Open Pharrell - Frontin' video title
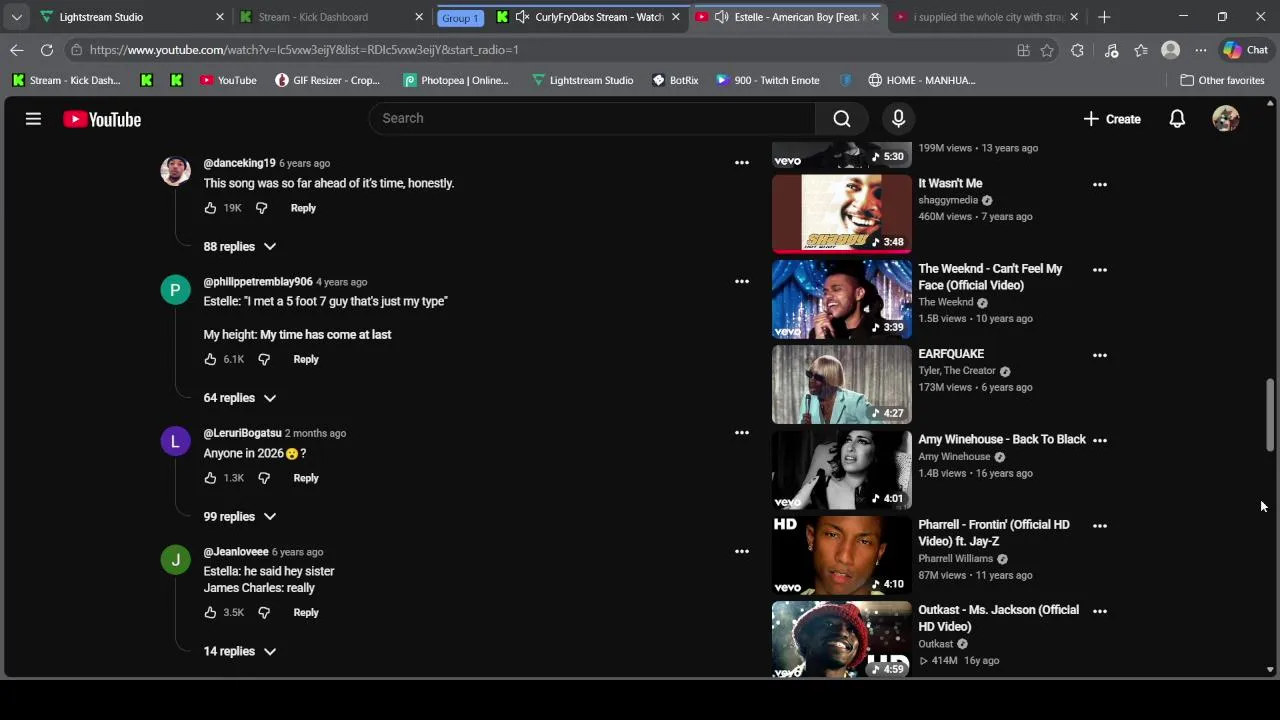The width and height of the screenshot is (1280, 720). click(994, 533)
